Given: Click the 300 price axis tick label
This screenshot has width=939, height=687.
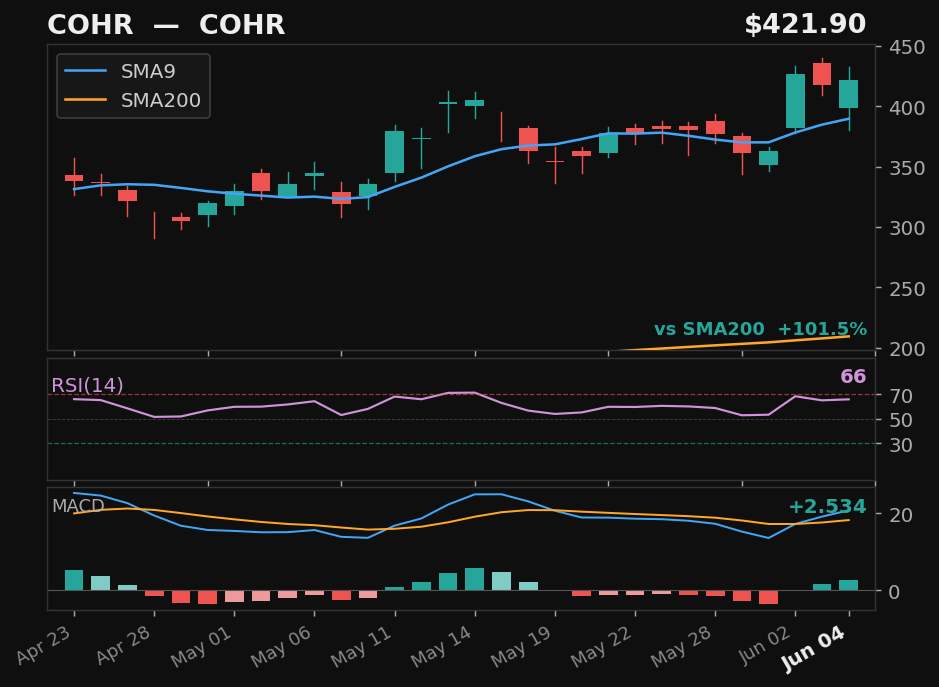Looking at the screenshot, I should pos(907,228).
